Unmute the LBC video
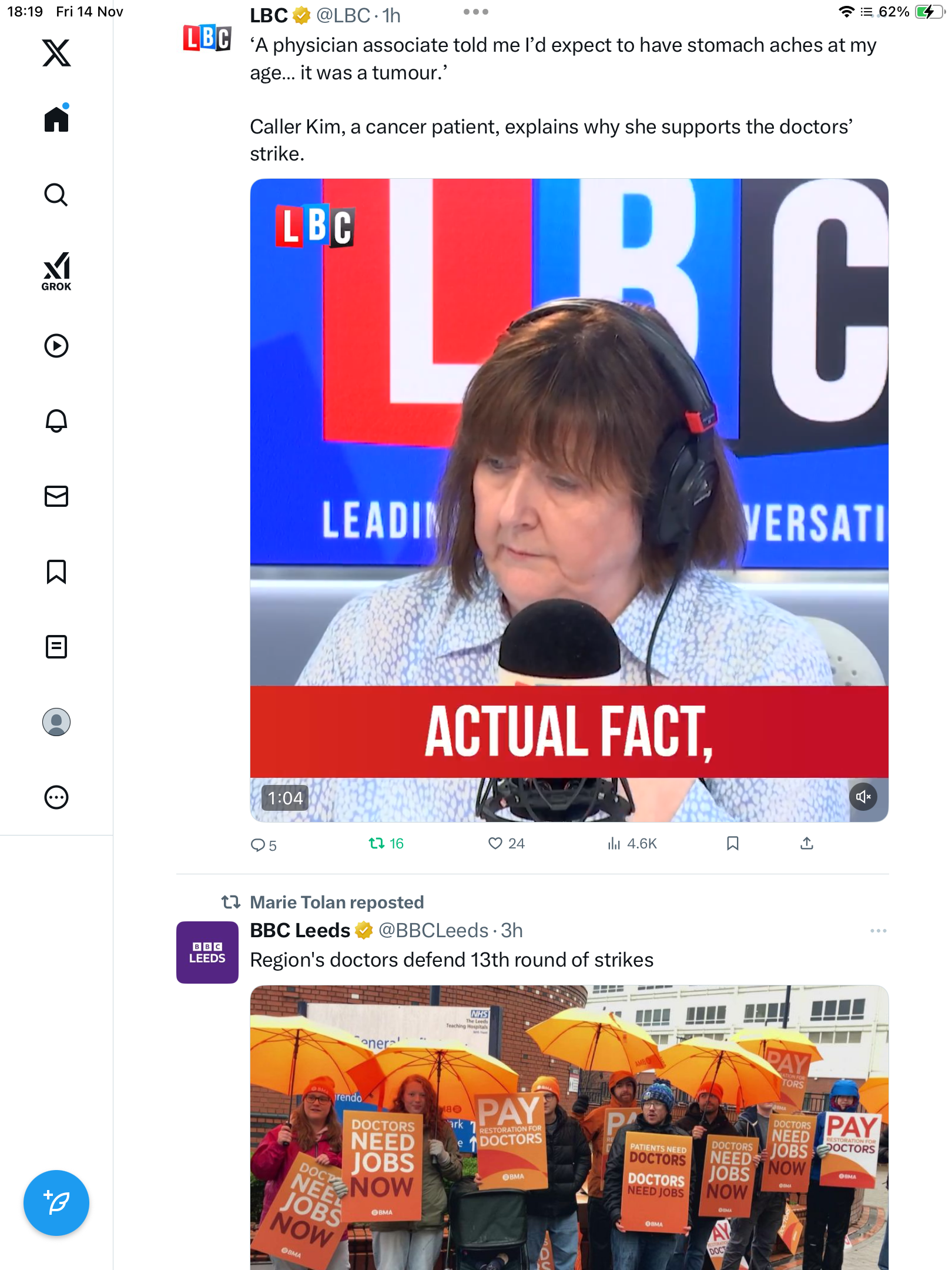This screenshot has width=952, height=1270. [863, 797]
